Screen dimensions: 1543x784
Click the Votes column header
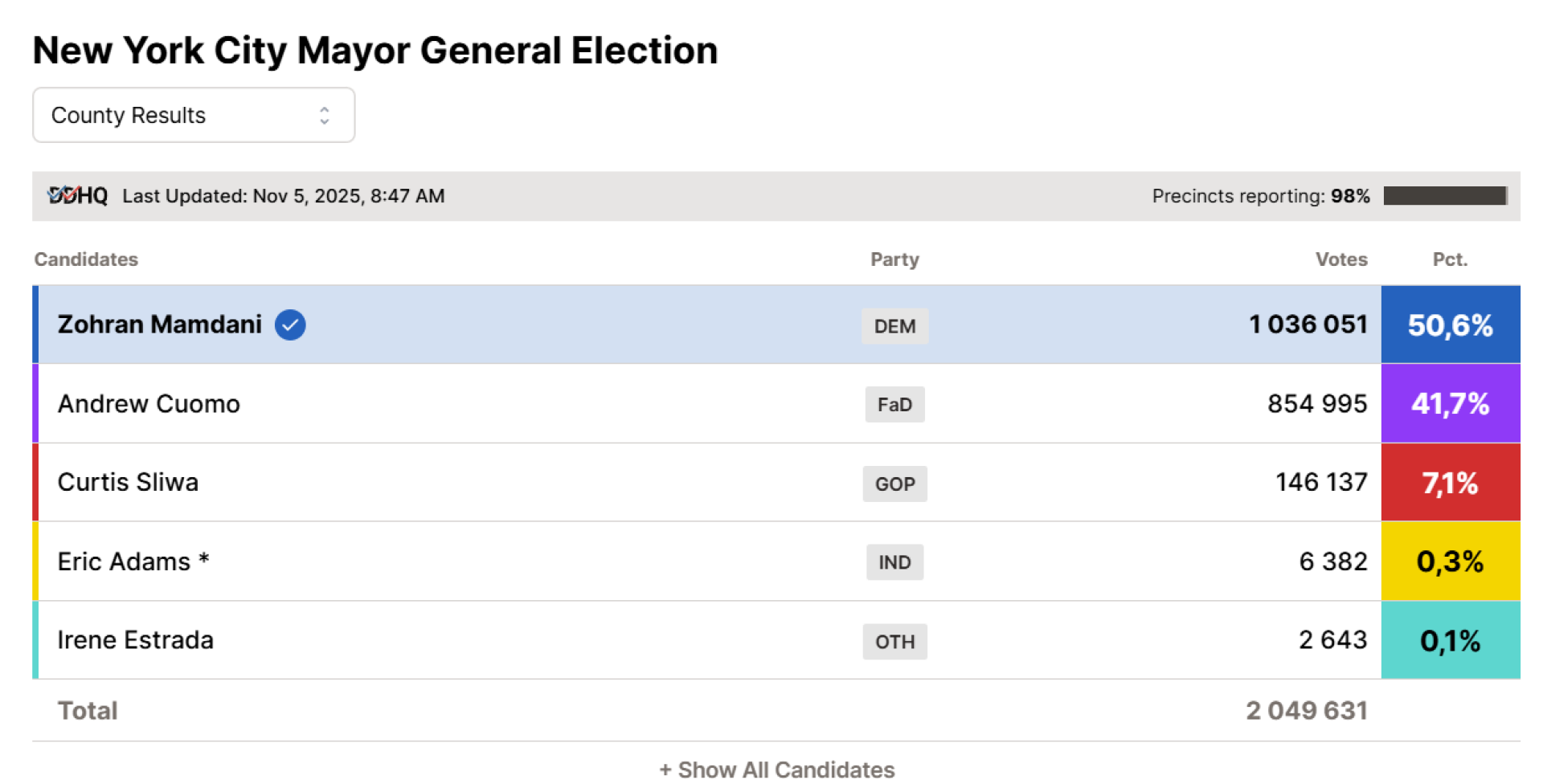(1340, 259)
